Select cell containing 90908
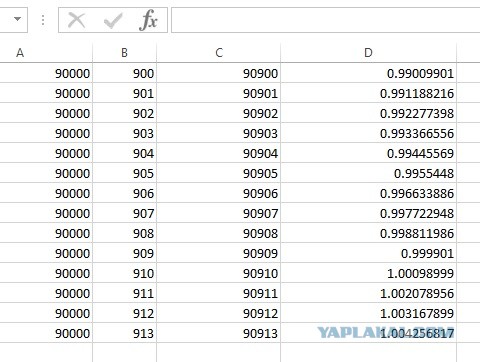The height and width of the screenshot is (362, 480). click(x=219, y=233)
